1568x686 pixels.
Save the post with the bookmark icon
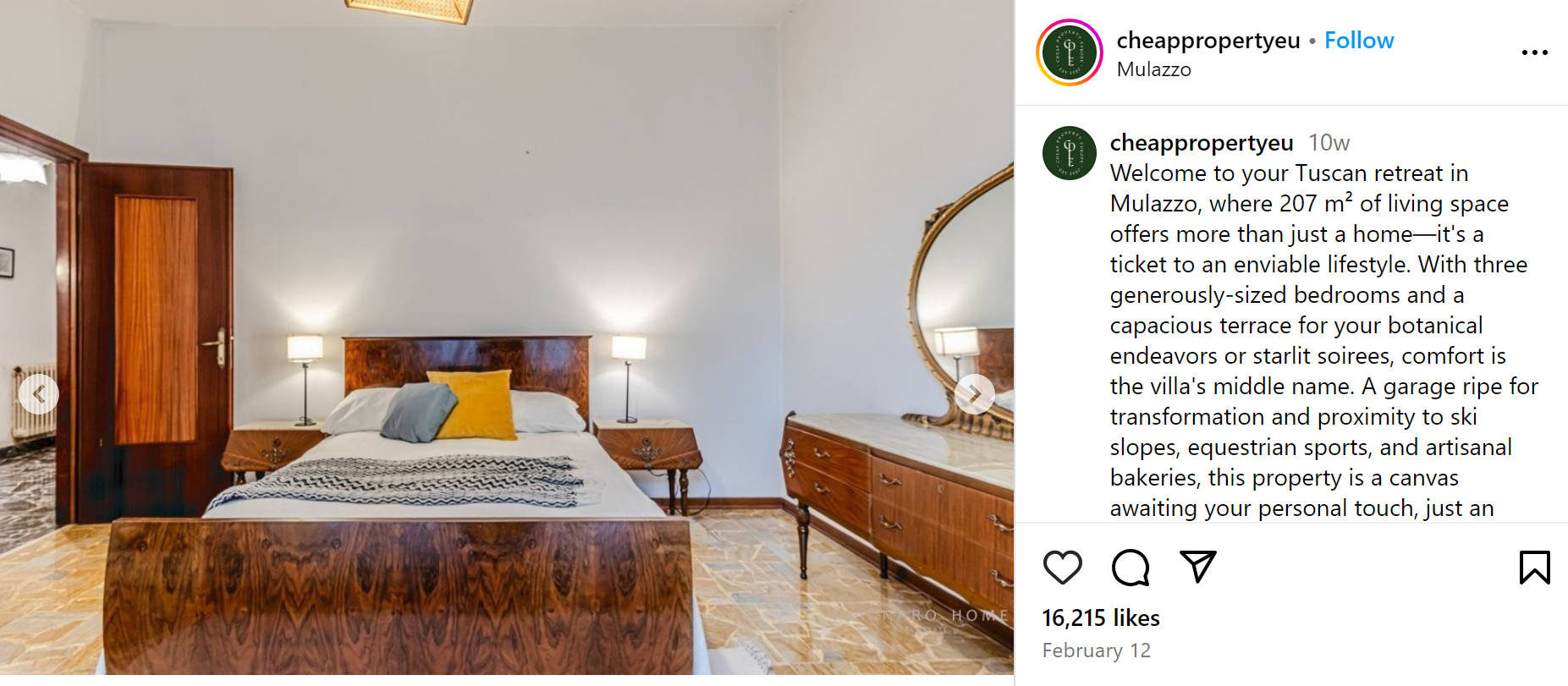click(1534, 567)
